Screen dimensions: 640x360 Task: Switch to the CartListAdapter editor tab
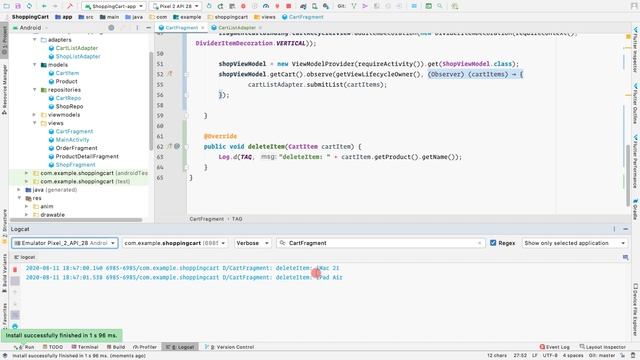coord(237,28)
